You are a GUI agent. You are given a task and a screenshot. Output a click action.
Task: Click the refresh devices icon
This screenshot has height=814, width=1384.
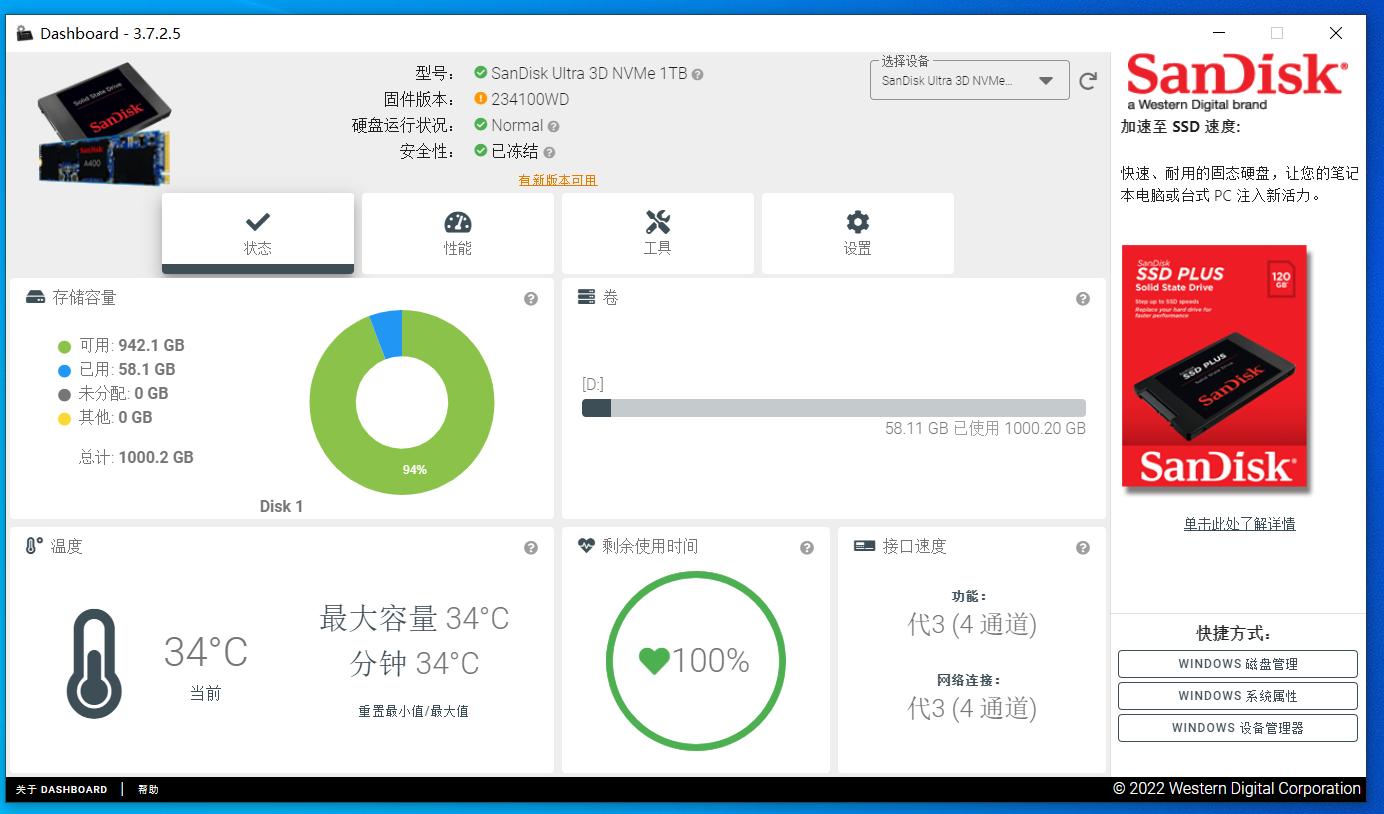1088,80
